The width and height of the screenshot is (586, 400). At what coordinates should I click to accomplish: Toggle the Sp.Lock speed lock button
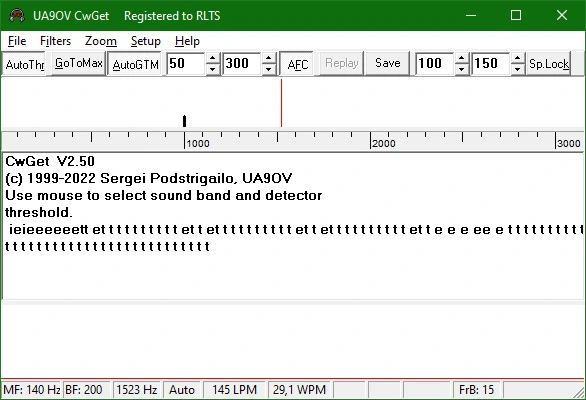(549, 64)
